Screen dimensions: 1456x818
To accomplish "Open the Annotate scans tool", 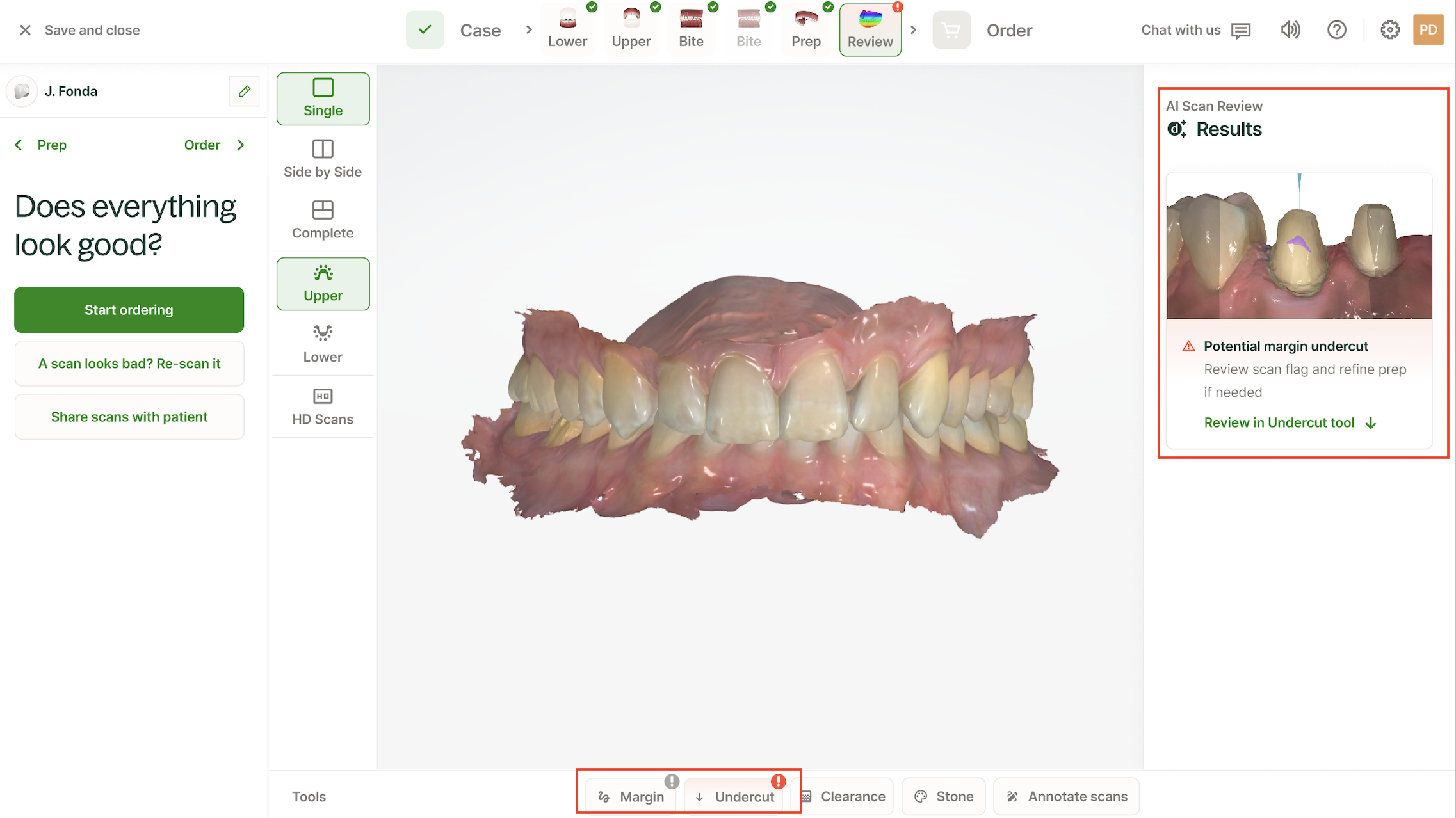I will click(x=1066, y=796).
